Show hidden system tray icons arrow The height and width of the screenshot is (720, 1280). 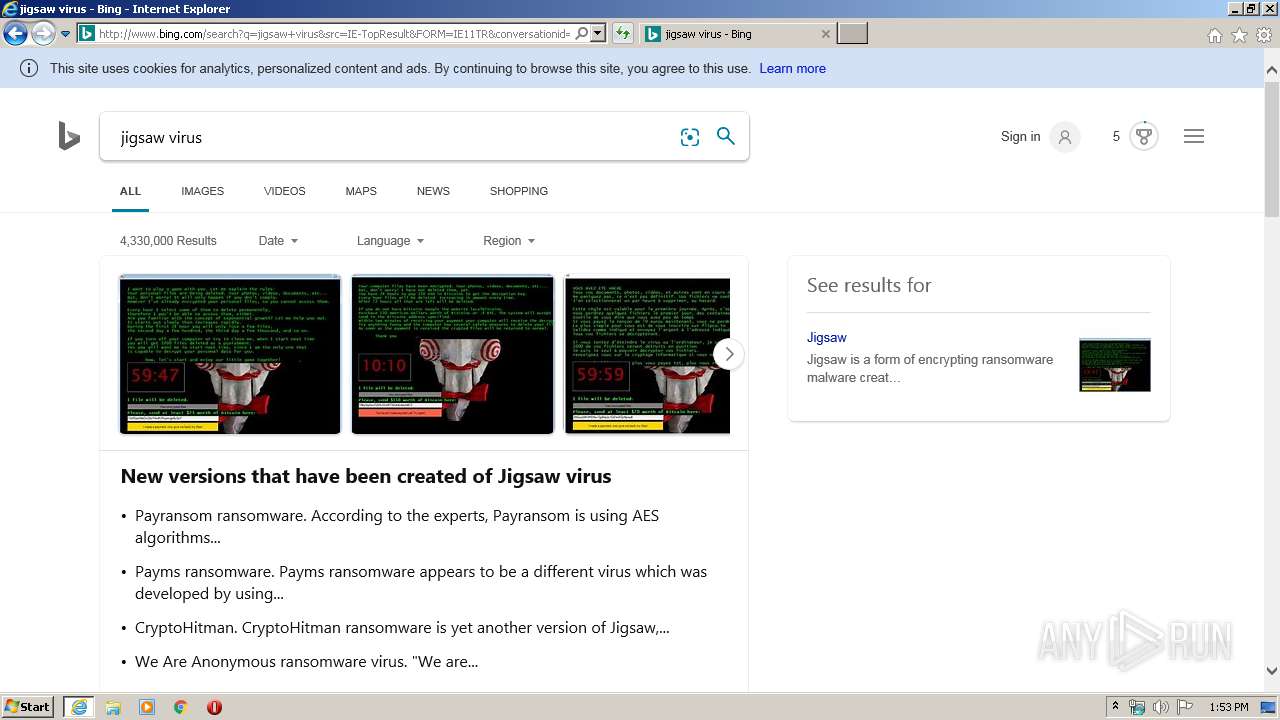coord(1115,707)
